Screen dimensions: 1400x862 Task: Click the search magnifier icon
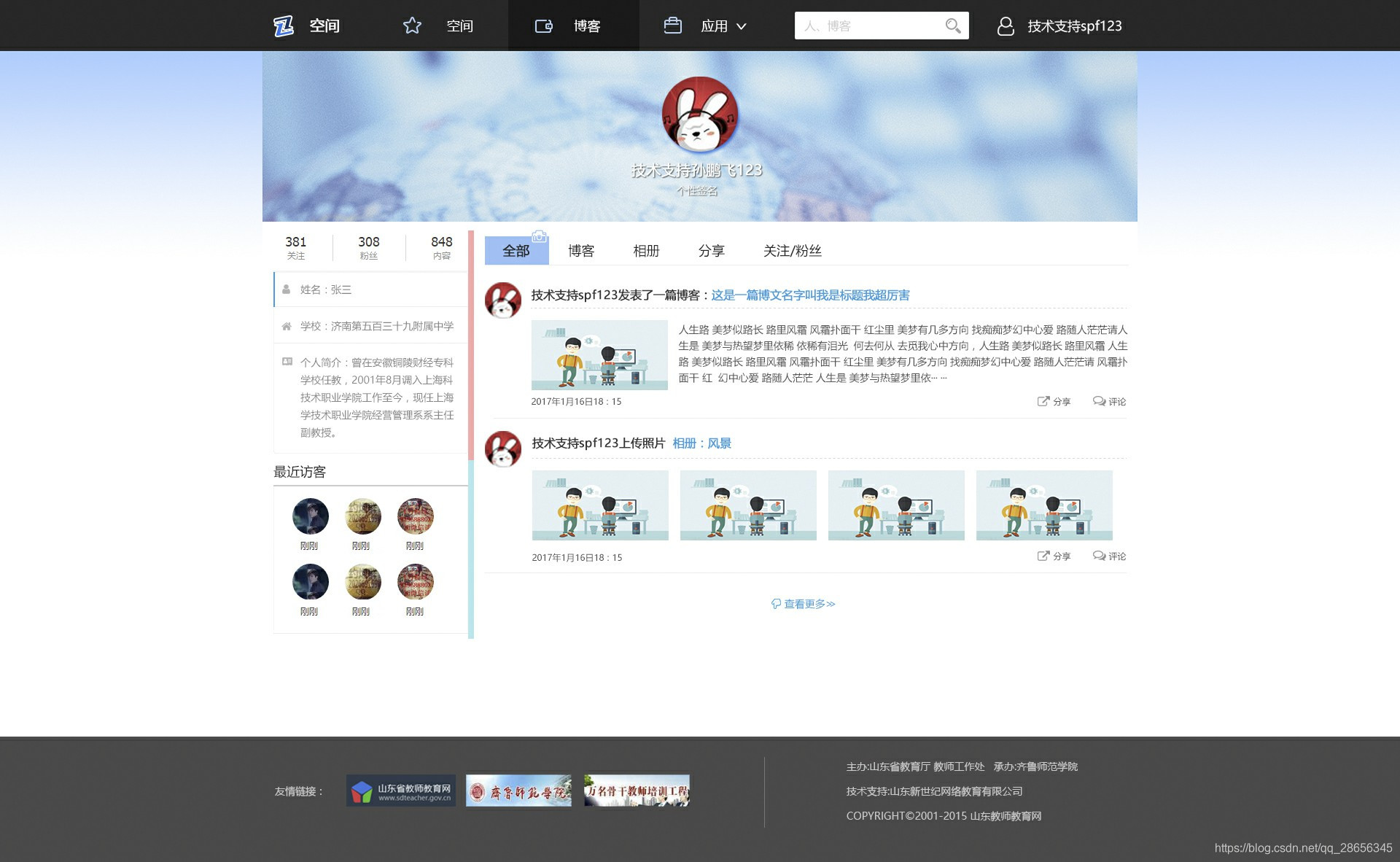952,26
